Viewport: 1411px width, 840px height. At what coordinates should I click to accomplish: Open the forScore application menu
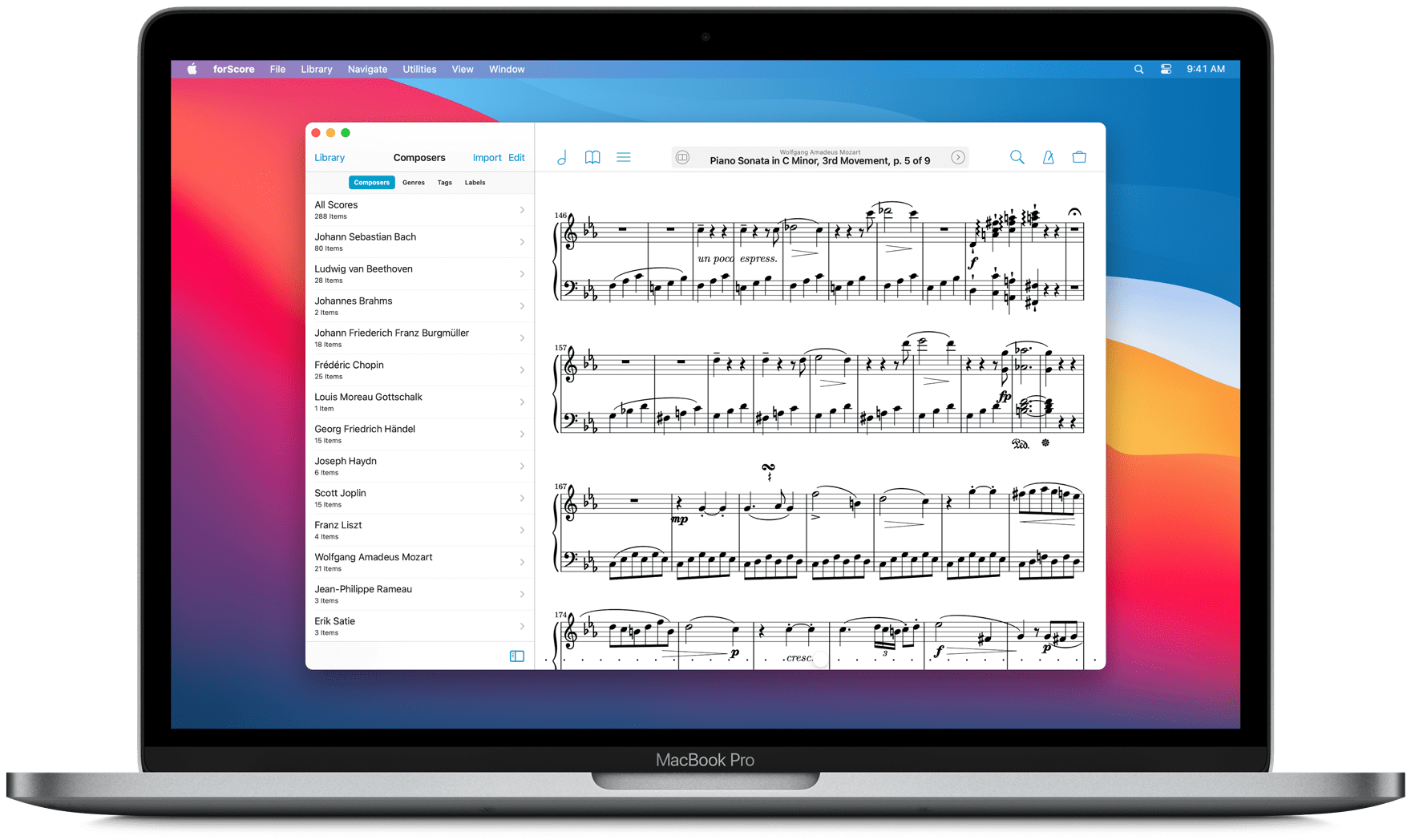click(234, 69)
